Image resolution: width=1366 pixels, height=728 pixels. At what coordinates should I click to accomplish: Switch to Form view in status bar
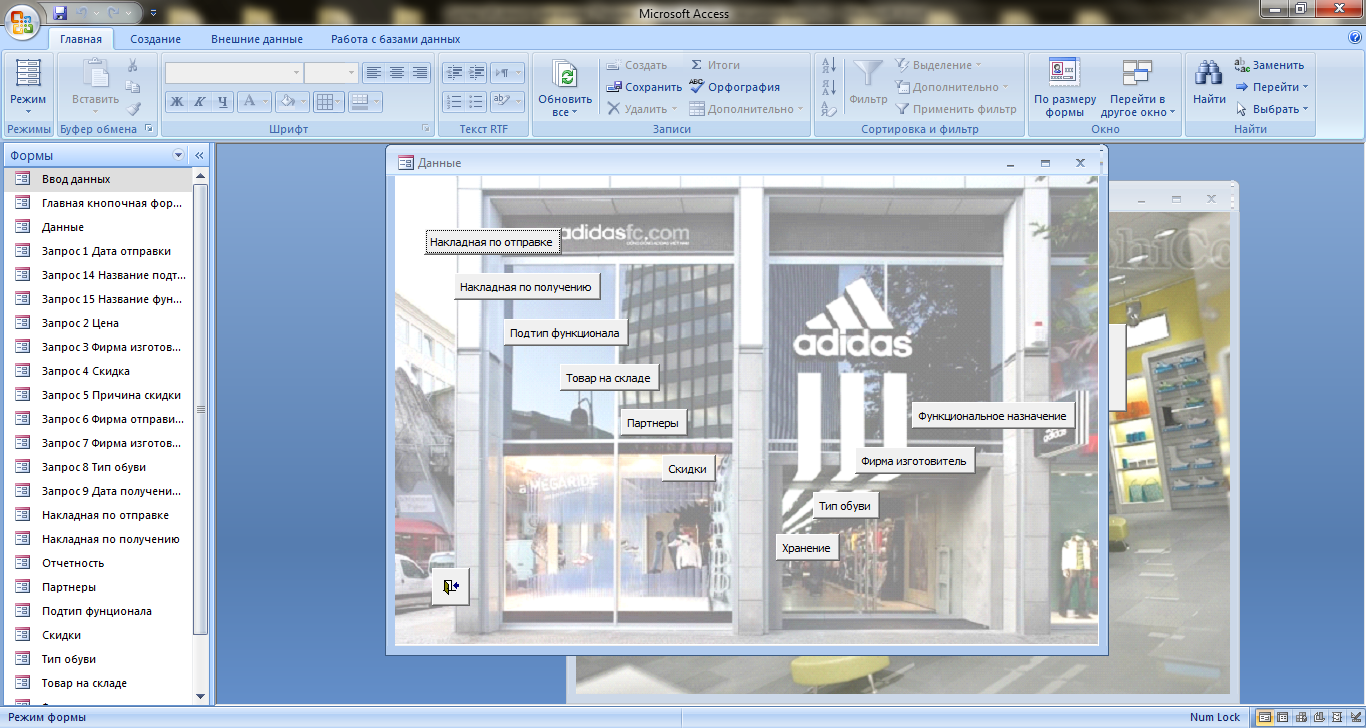coord(1265,717)
